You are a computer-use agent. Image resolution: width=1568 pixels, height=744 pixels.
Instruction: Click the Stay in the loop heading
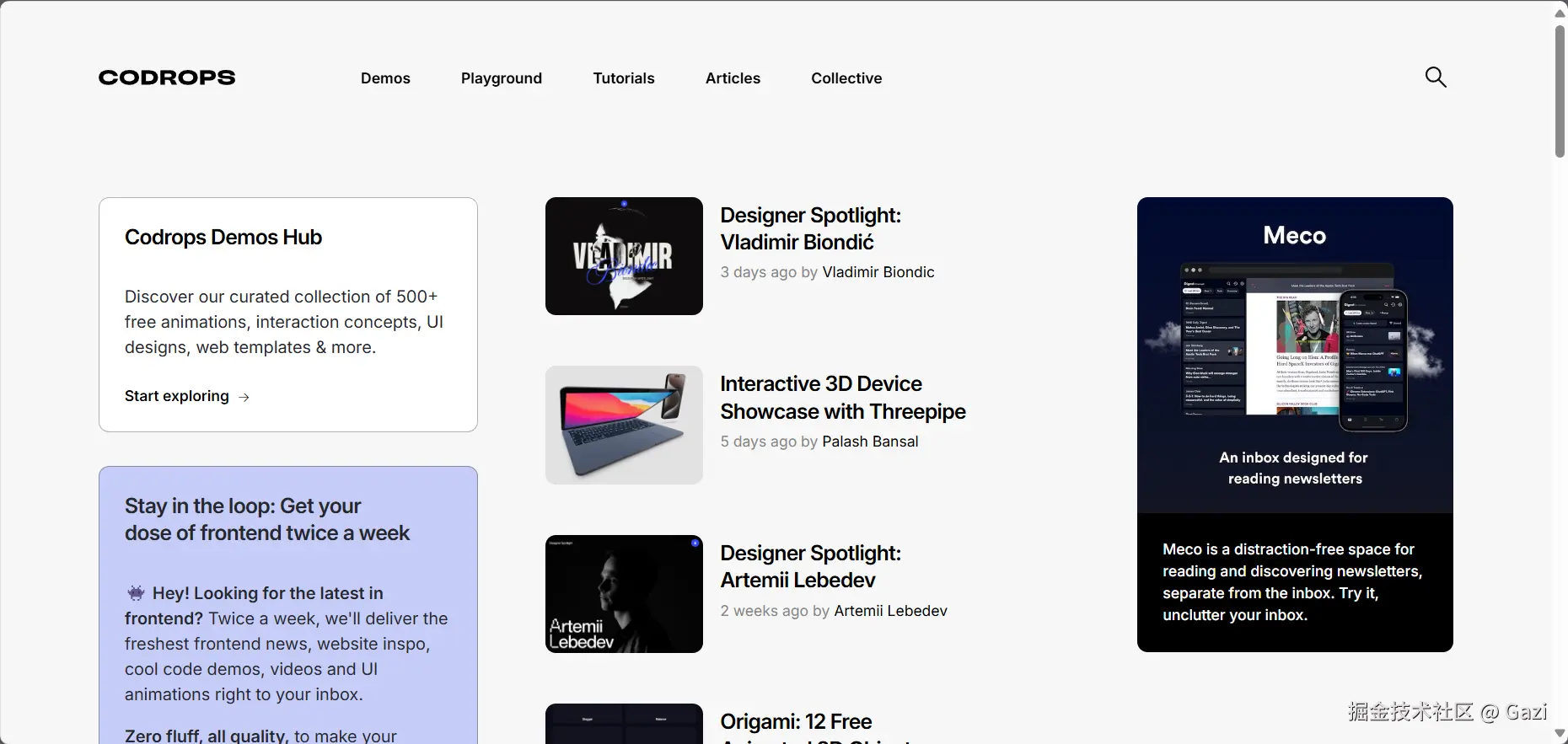click(267, 519)
